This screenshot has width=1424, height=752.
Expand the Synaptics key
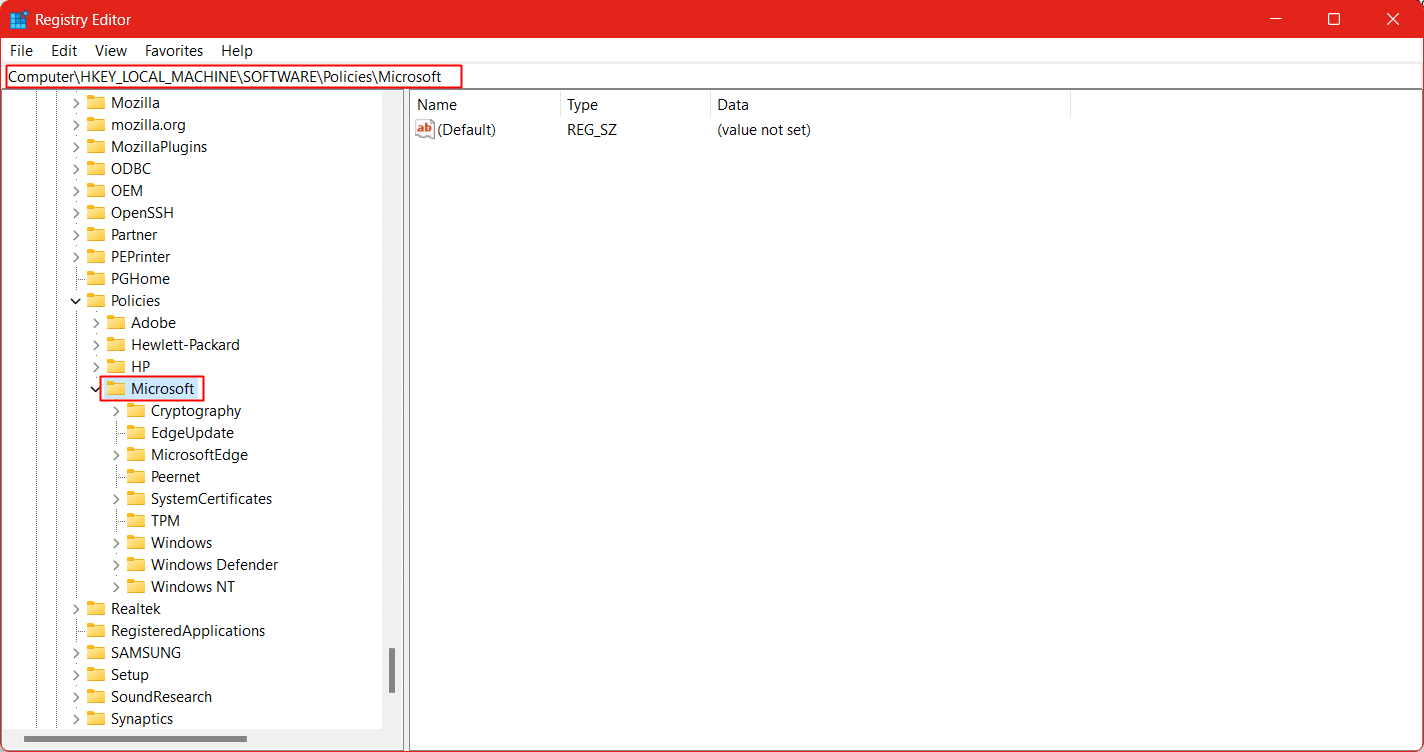point(76,719)
